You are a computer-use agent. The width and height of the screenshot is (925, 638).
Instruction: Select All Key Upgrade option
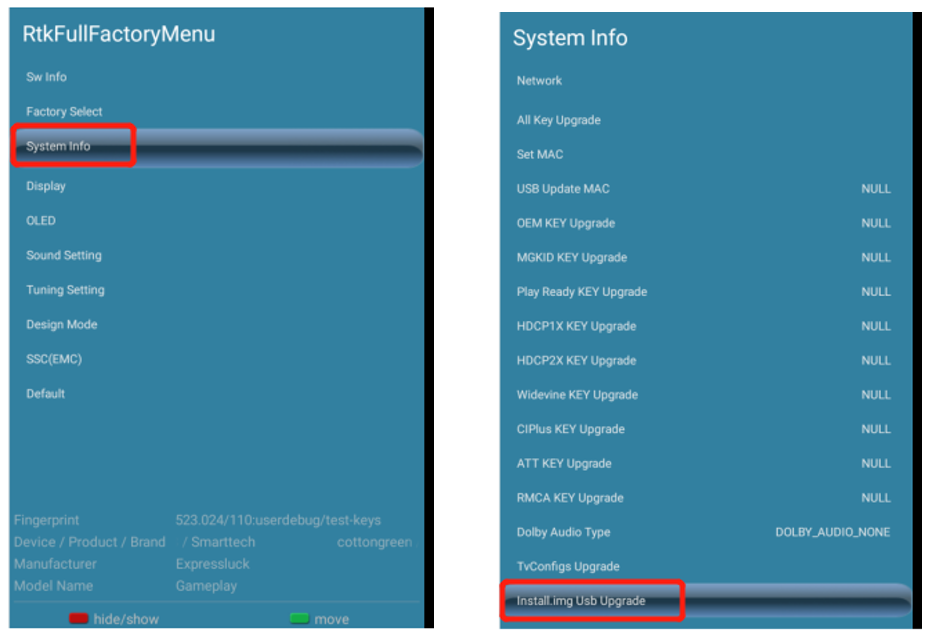tap(558, 120)
